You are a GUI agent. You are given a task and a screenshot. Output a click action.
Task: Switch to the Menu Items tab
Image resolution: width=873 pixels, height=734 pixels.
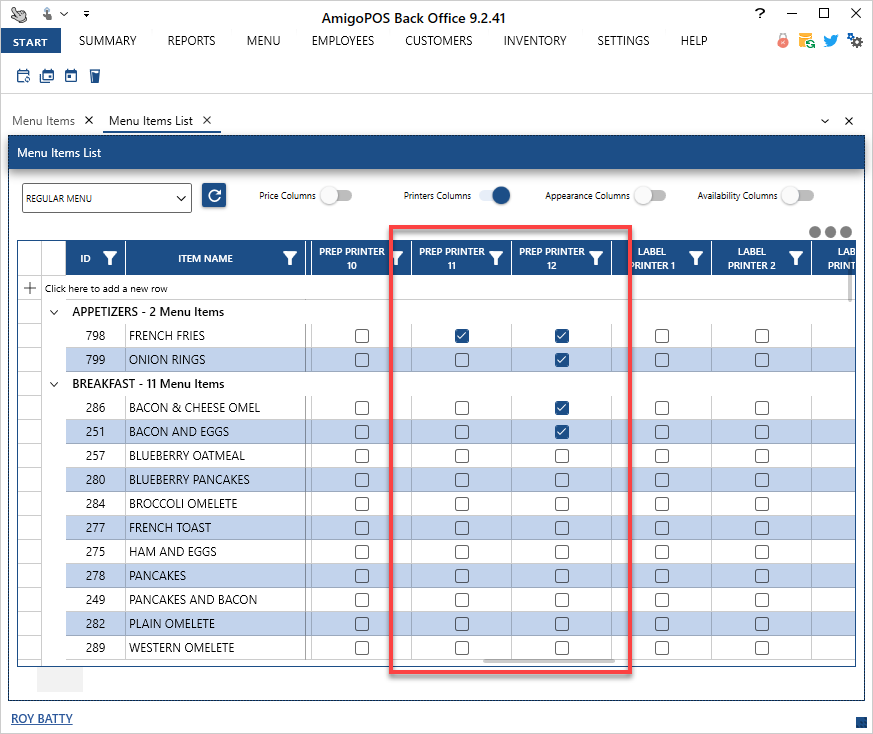point(43,121)
